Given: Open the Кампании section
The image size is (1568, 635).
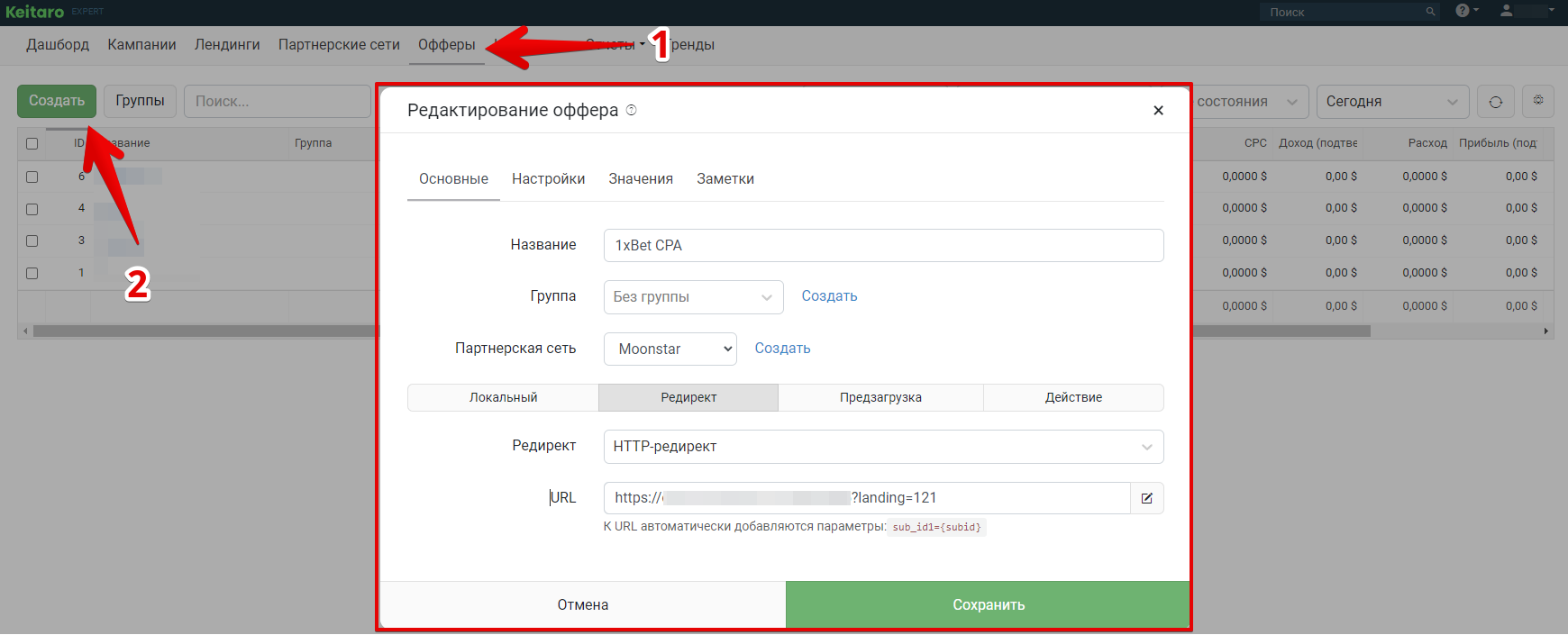Looking at the screenshot, I should pos(141,45).
